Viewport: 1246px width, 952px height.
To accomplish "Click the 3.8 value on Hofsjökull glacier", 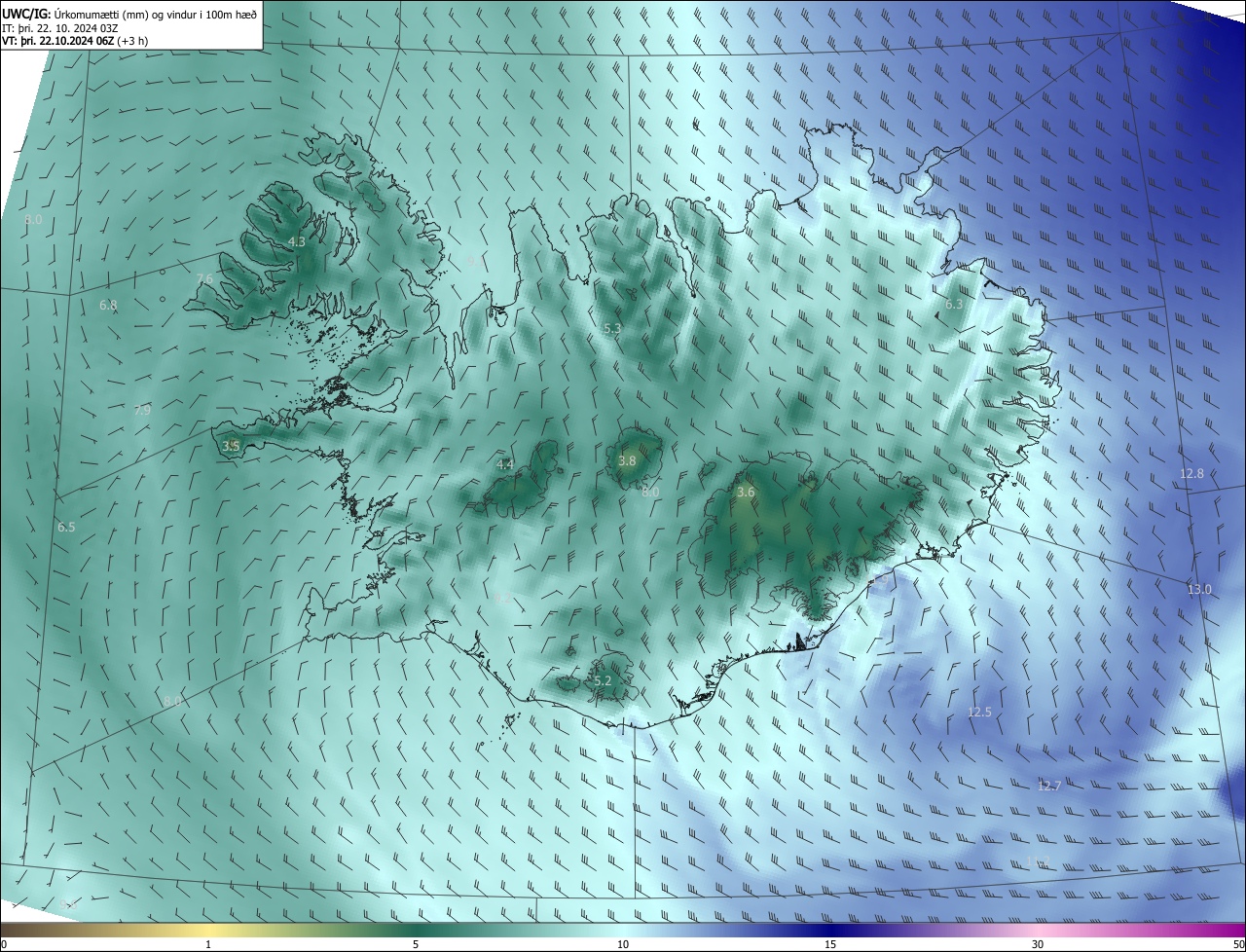I will click(627, 460).
